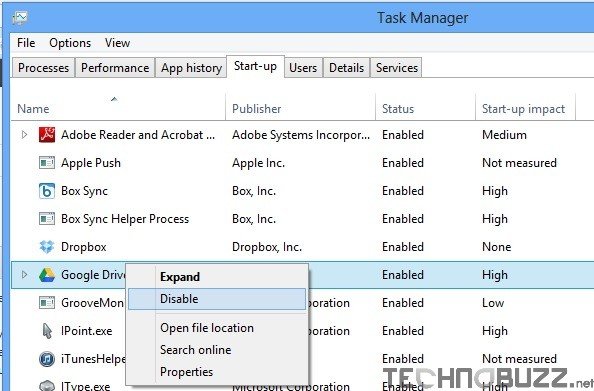Image resolution: width=594 pixels, height=391 pixels.
Task: Select the GrooveMonitor icon
Action: pos(47,303)
